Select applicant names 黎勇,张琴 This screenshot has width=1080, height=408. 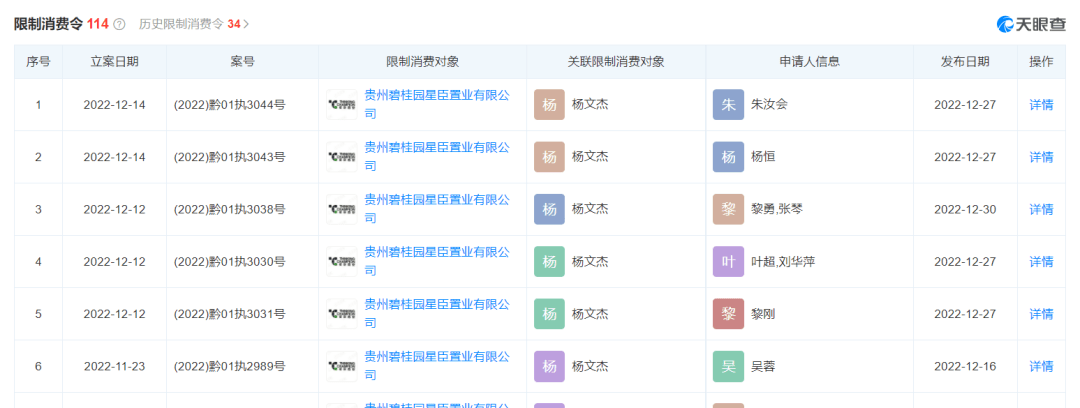click(x=777, y=210)
